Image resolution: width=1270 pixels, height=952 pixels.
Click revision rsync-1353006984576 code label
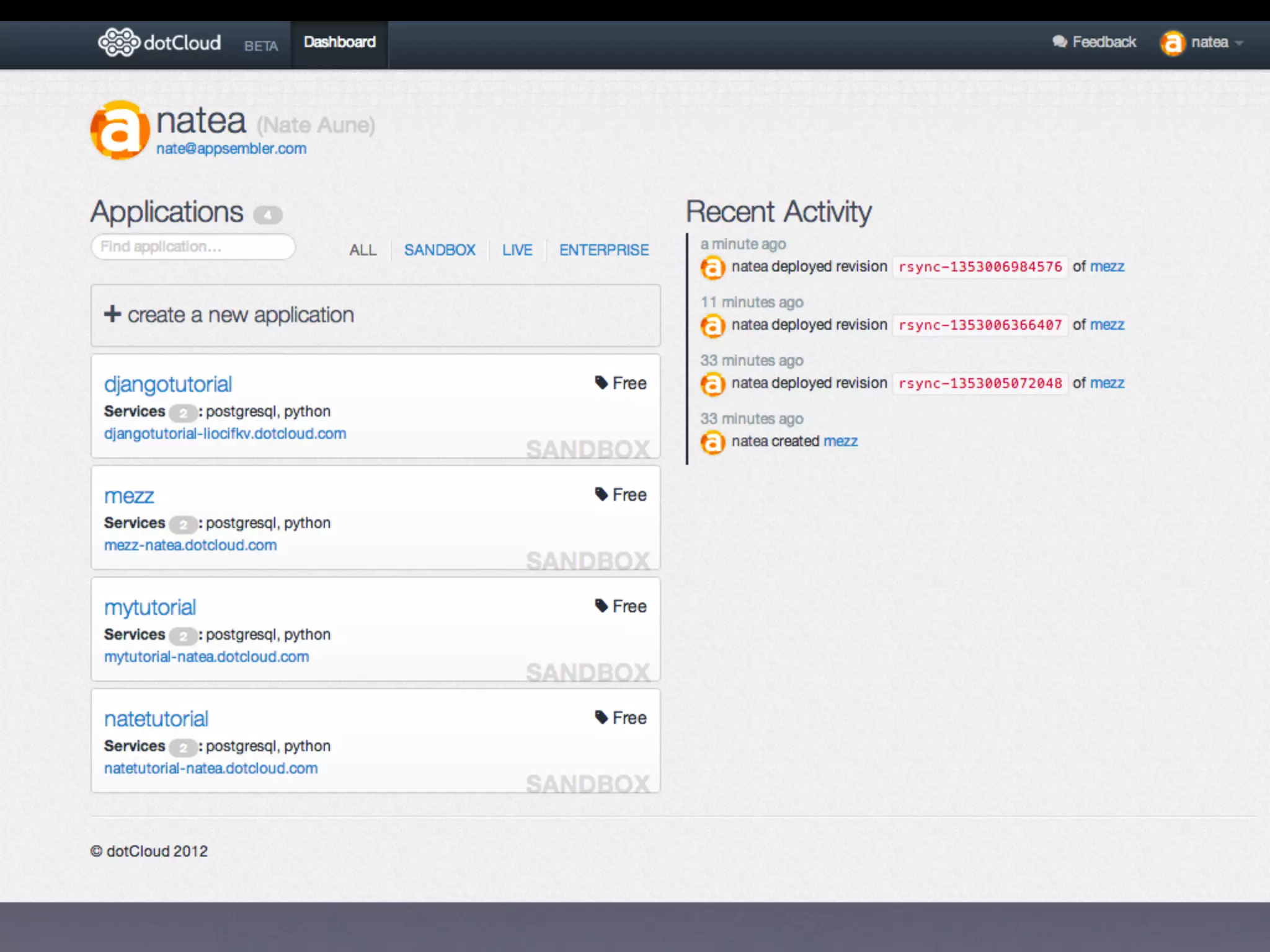click(980, 267)
